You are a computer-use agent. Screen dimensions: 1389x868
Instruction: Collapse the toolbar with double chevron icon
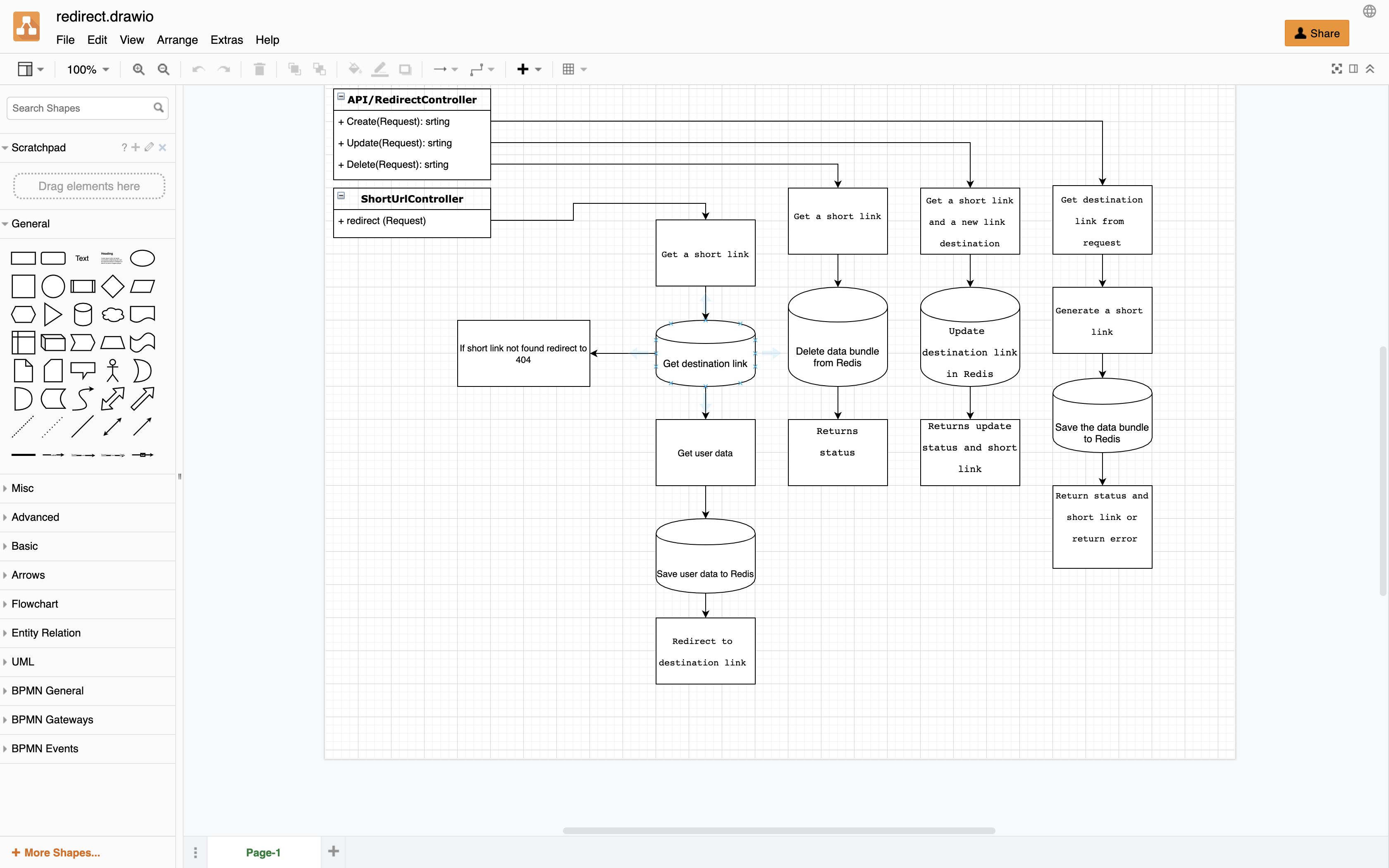click(x=1370, y=69)
